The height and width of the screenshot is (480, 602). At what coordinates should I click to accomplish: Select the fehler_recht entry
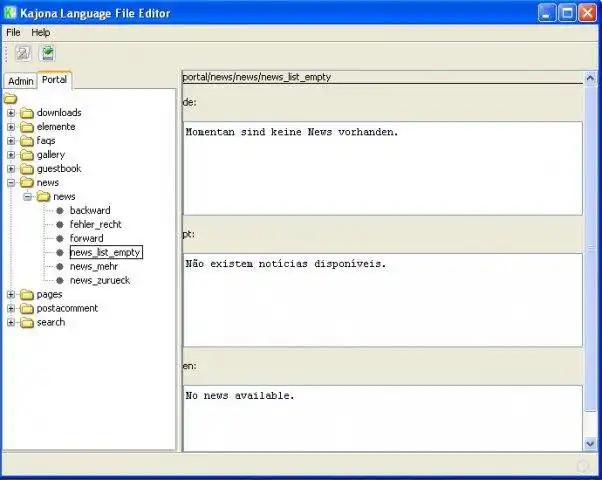click(x=95, y=224)
